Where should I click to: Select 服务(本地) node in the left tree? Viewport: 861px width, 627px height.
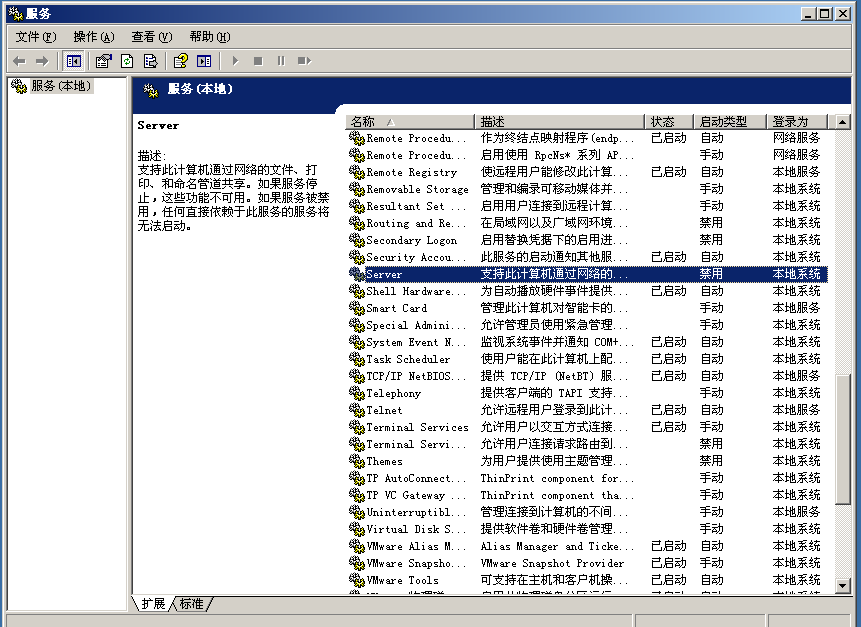[61, 86]
